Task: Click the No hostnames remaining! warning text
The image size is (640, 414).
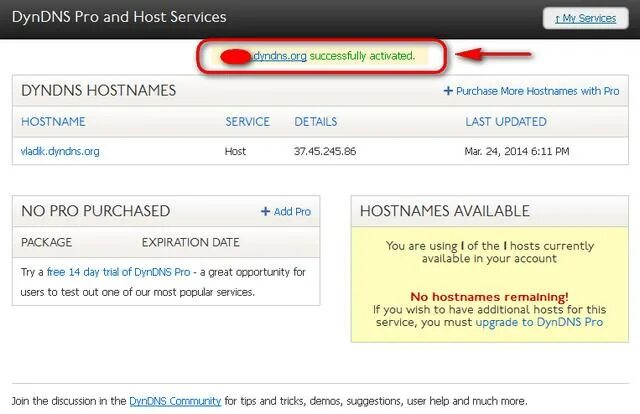Action: pos(489,297)
